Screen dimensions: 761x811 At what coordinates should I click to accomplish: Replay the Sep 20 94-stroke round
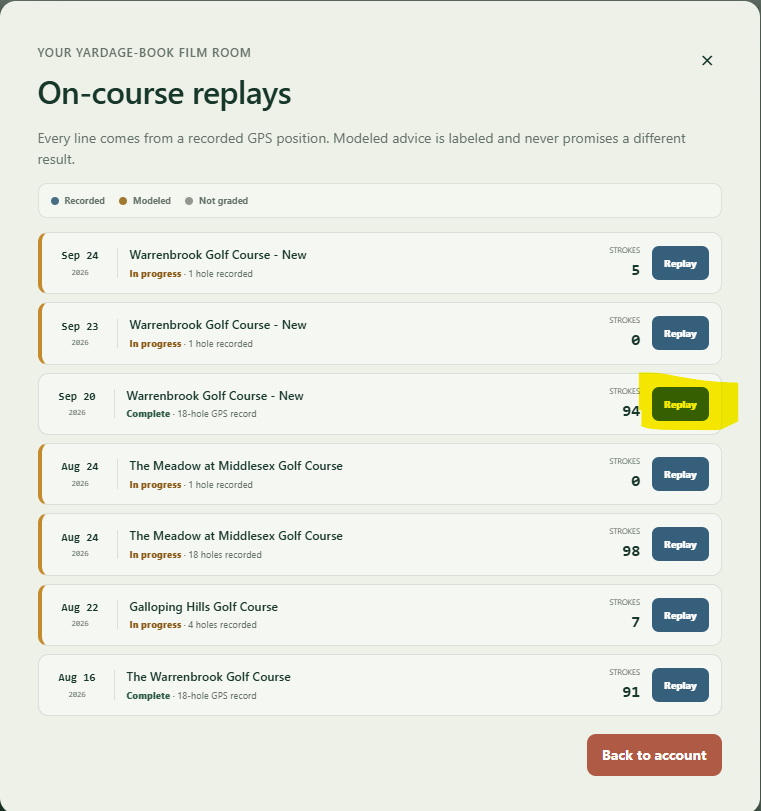[x=680, y=404]
